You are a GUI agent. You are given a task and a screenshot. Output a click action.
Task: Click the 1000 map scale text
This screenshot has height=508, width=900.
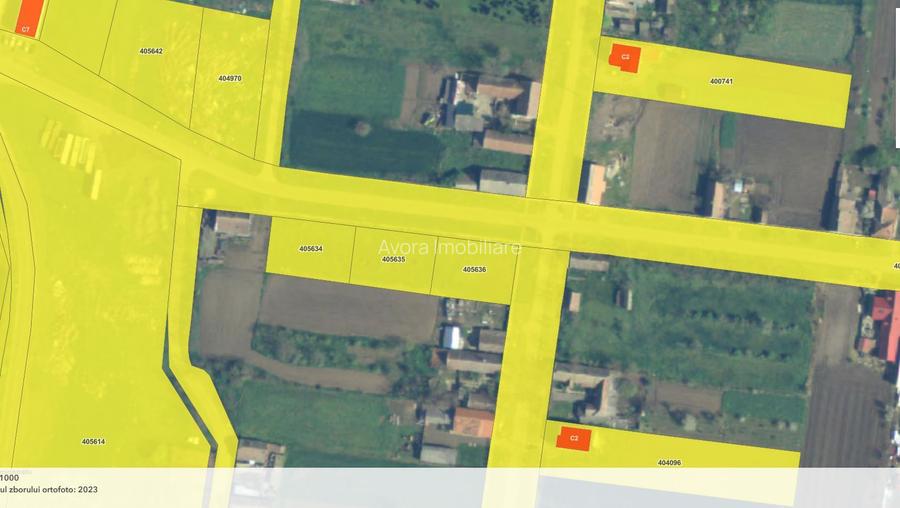[x=10, y=478]
